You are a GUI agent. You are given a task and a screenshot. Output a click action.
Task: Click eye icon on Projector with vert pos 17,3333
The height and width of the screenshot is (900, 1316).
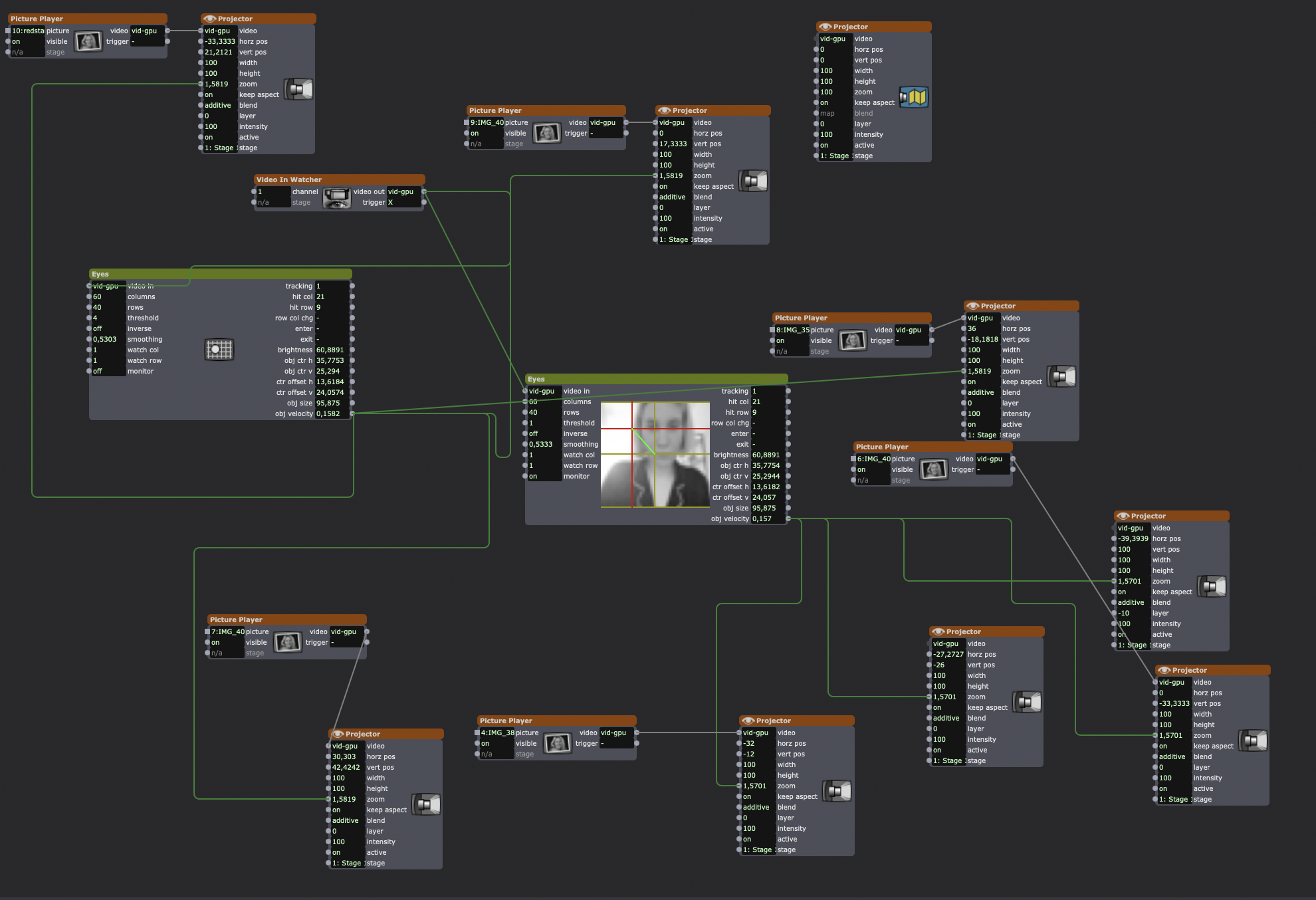[x=665, y=110]
